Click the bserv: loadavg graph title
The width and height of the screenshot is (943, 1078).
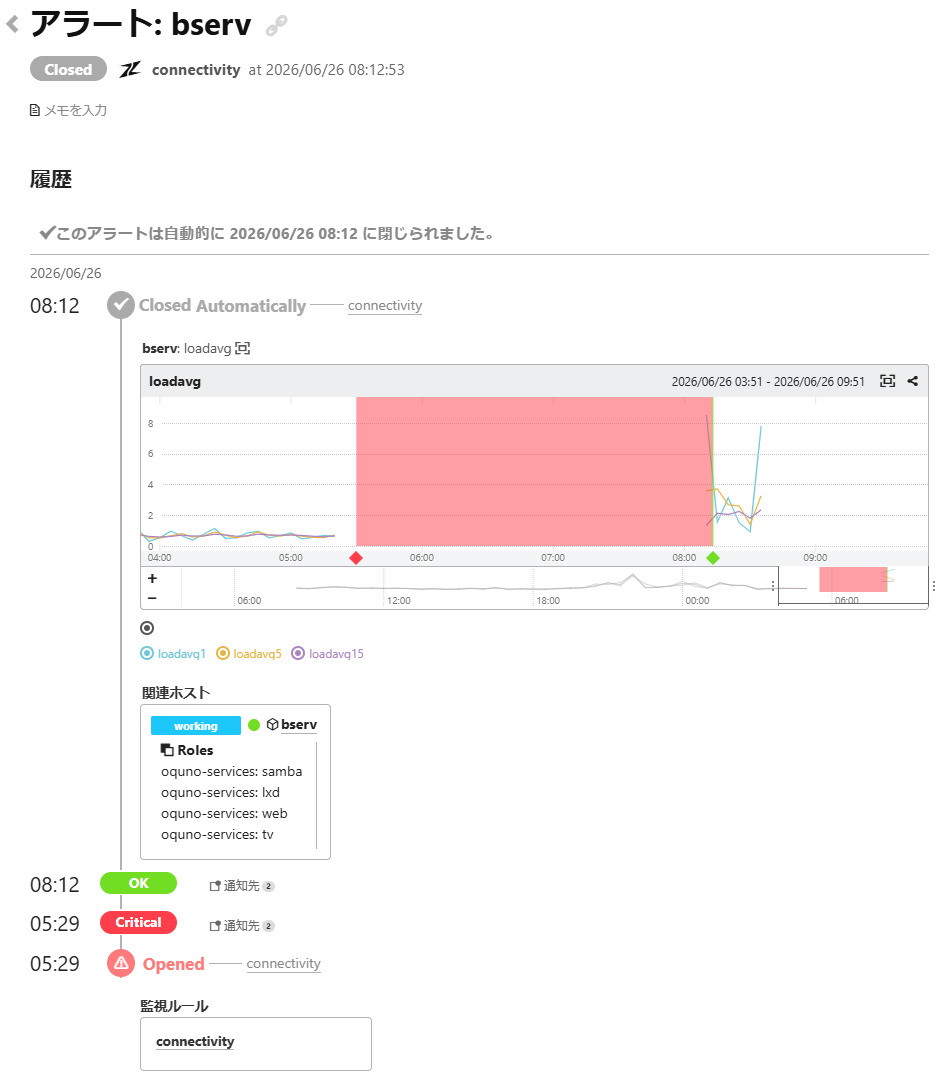tap(186, 349)
